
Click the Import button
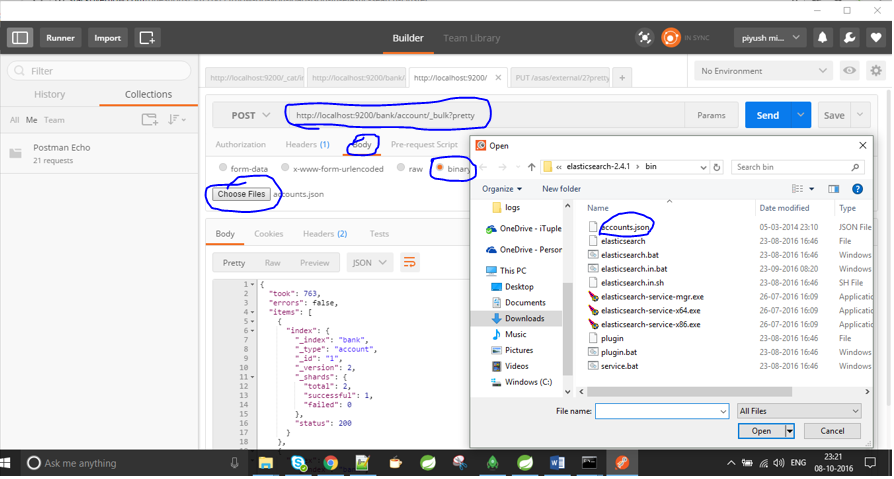108,38
